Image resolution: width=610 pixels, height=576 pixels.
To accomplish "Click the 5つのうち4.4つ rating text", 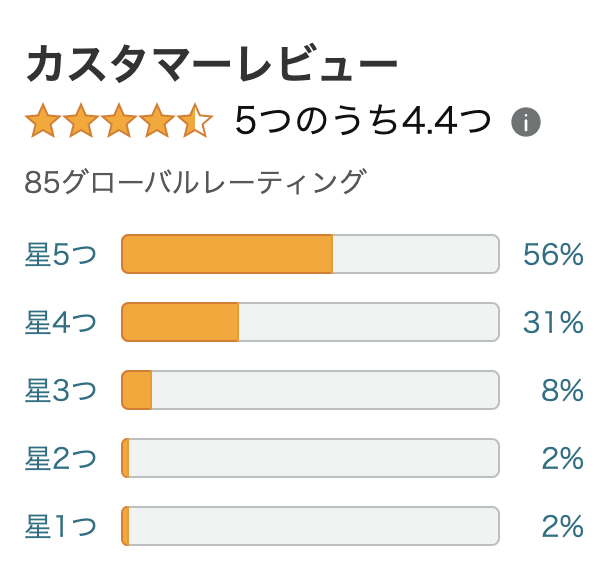I will click(x=363, y=121).
